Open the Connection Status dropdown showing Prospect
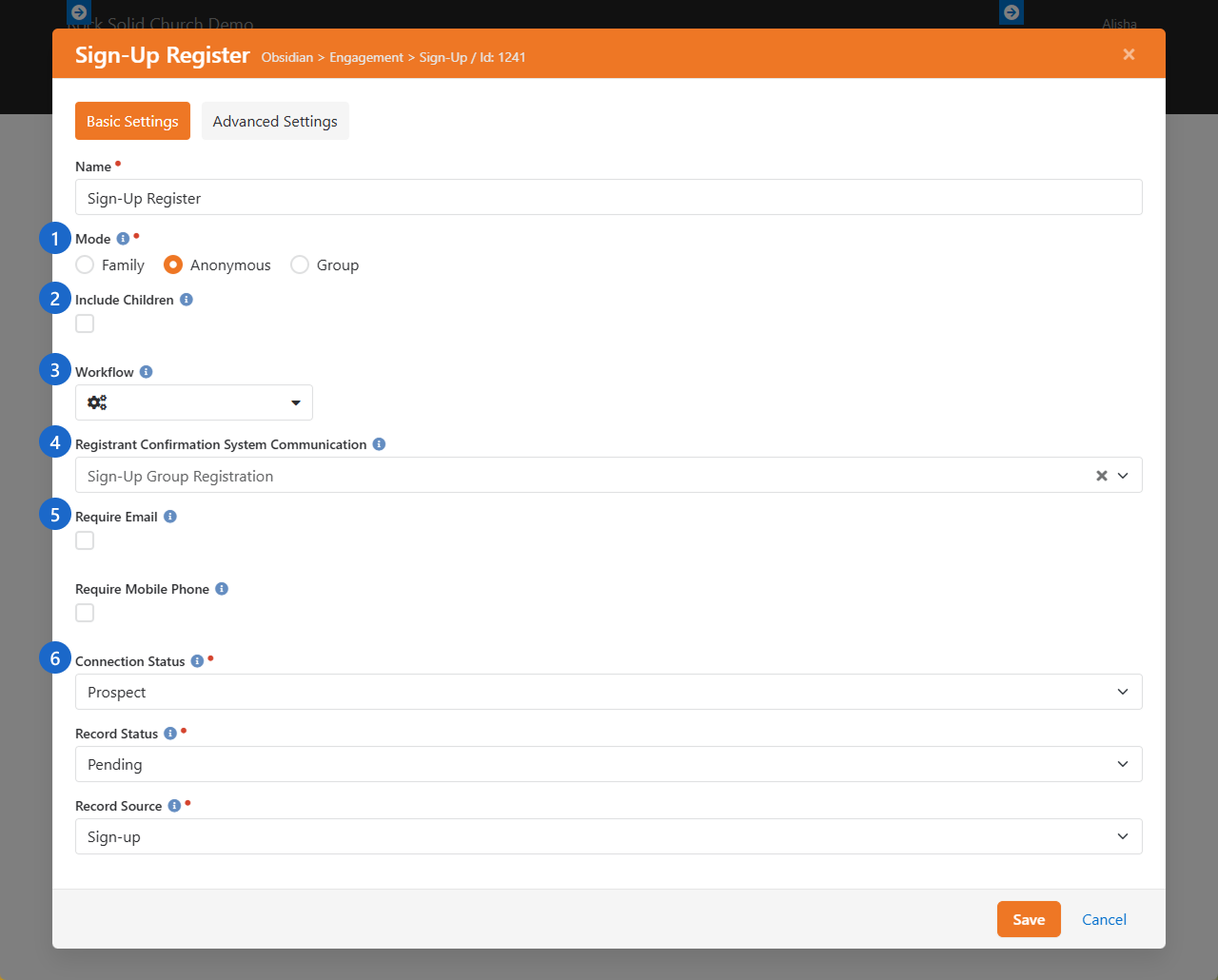 [609, 692]
